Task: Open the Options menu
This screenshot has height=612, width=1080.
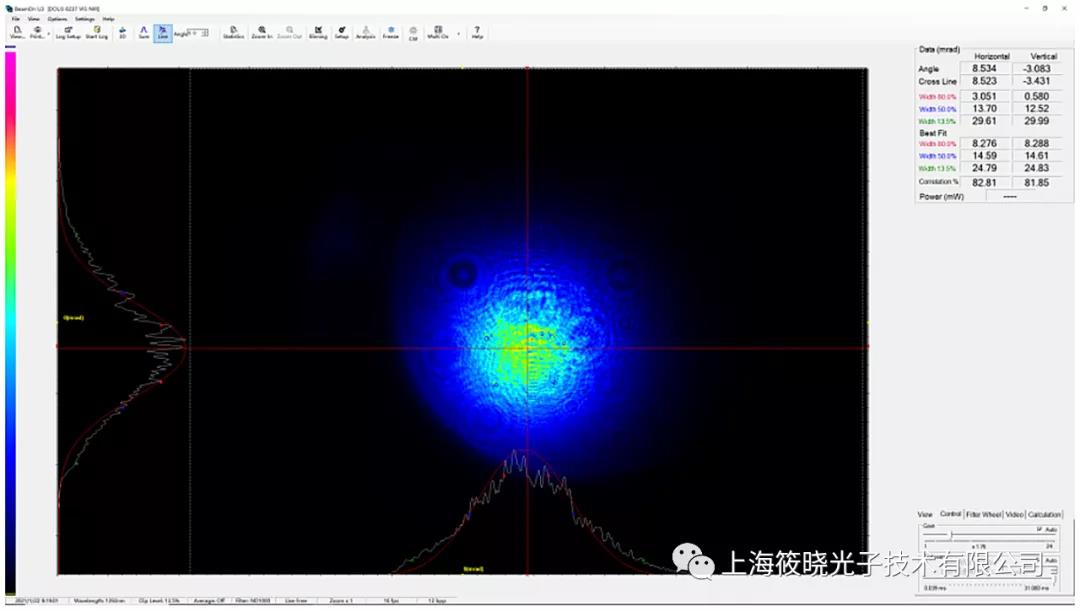Action: [x=58, y=19]
